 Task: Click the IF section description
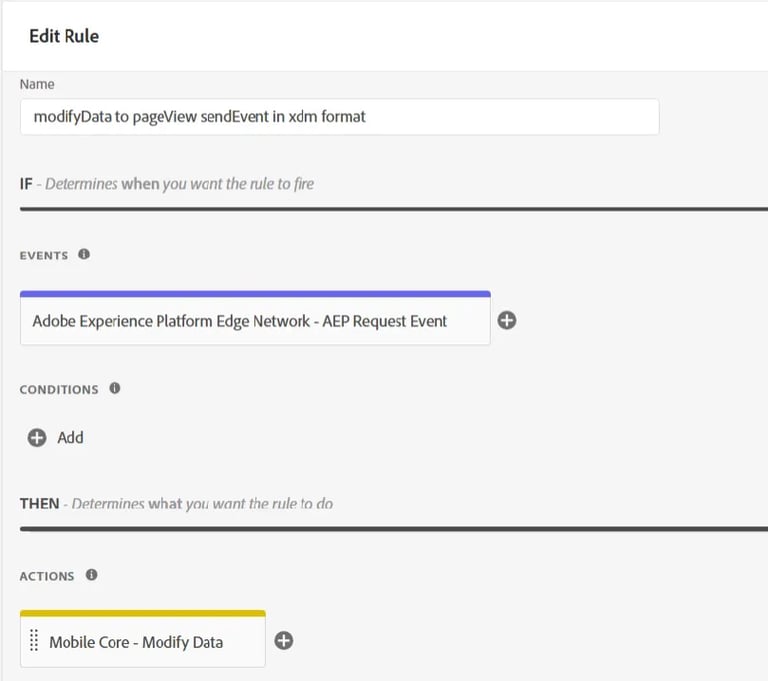(x=180, y=184)
